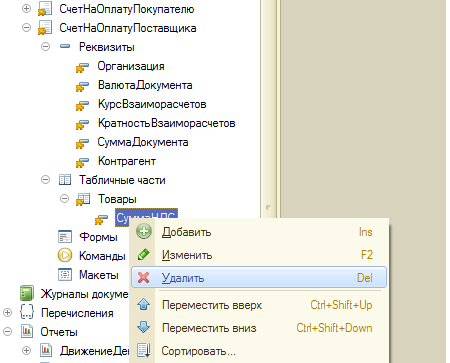Click the СчетНаОплатуПокупателю document icon
450x363 pixels.
pyautogui.click(x=45, y=9)
